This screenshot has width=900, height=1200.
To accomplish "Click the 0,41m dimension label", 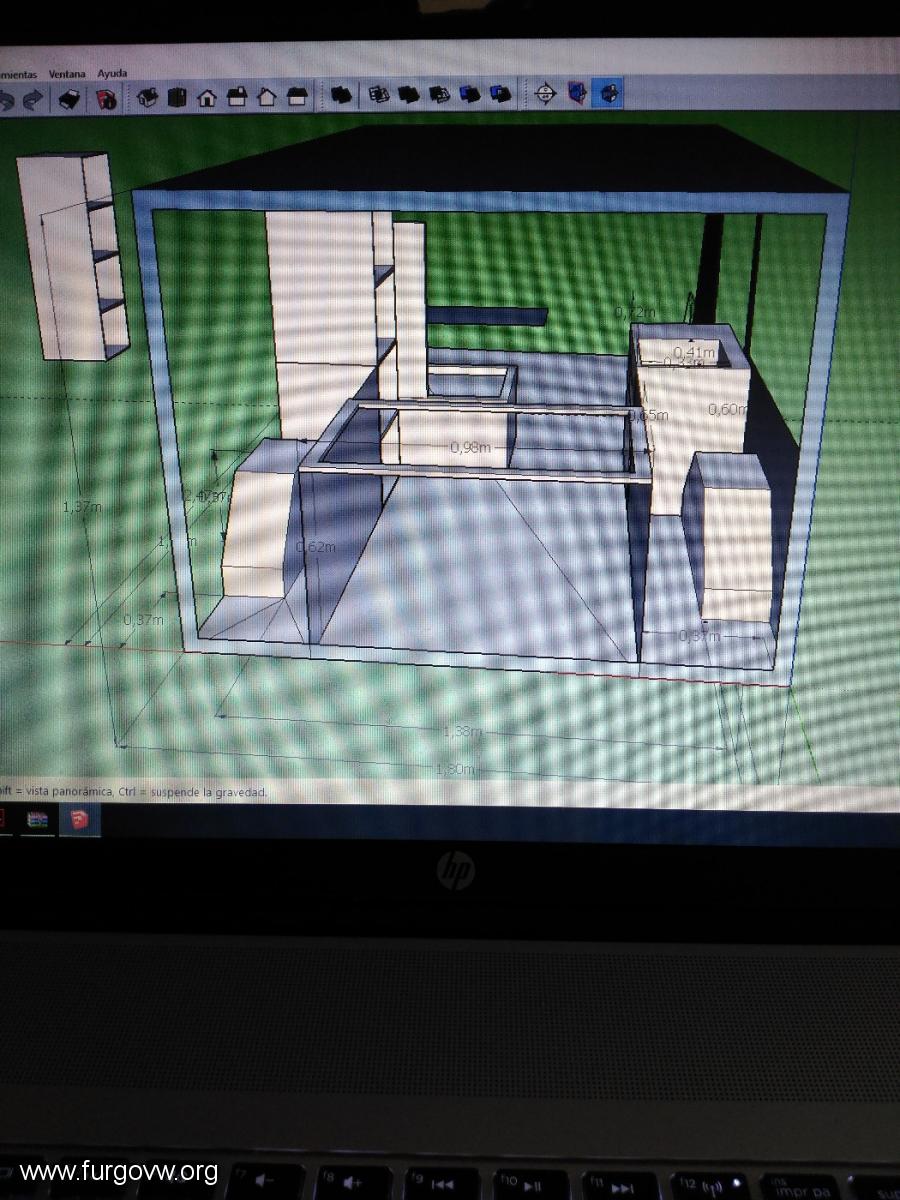I will coord(694,352).
